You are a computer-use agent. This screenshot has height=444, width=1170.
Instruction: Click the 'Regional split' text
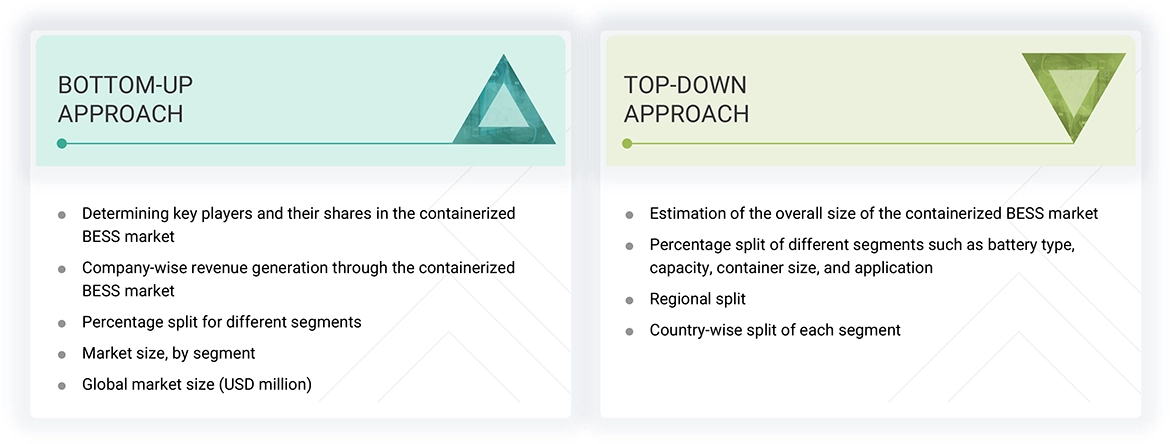point(697,299)
